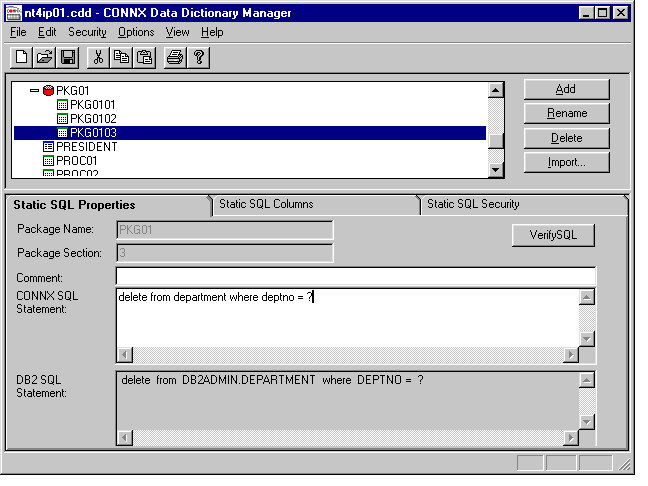Image resolution: width=648 pixels, height=486 pixels.
Task: Click the red PKG01 package icon
Action: click(x=48, y=91)
